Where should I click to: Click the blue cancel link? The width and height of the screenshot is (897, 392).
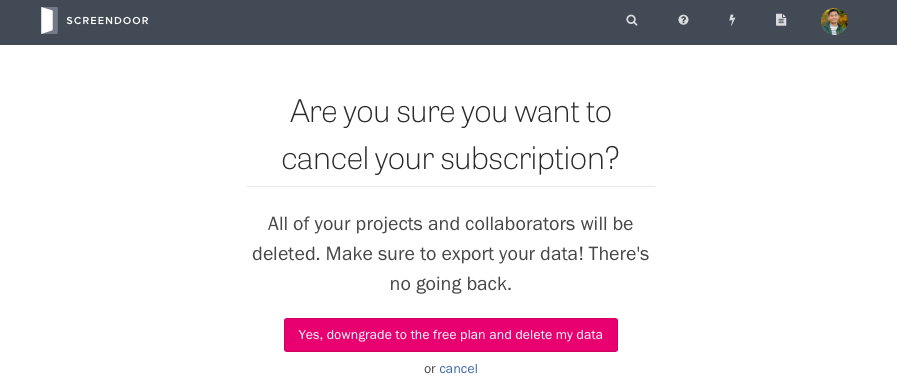(x=458, y=369)
